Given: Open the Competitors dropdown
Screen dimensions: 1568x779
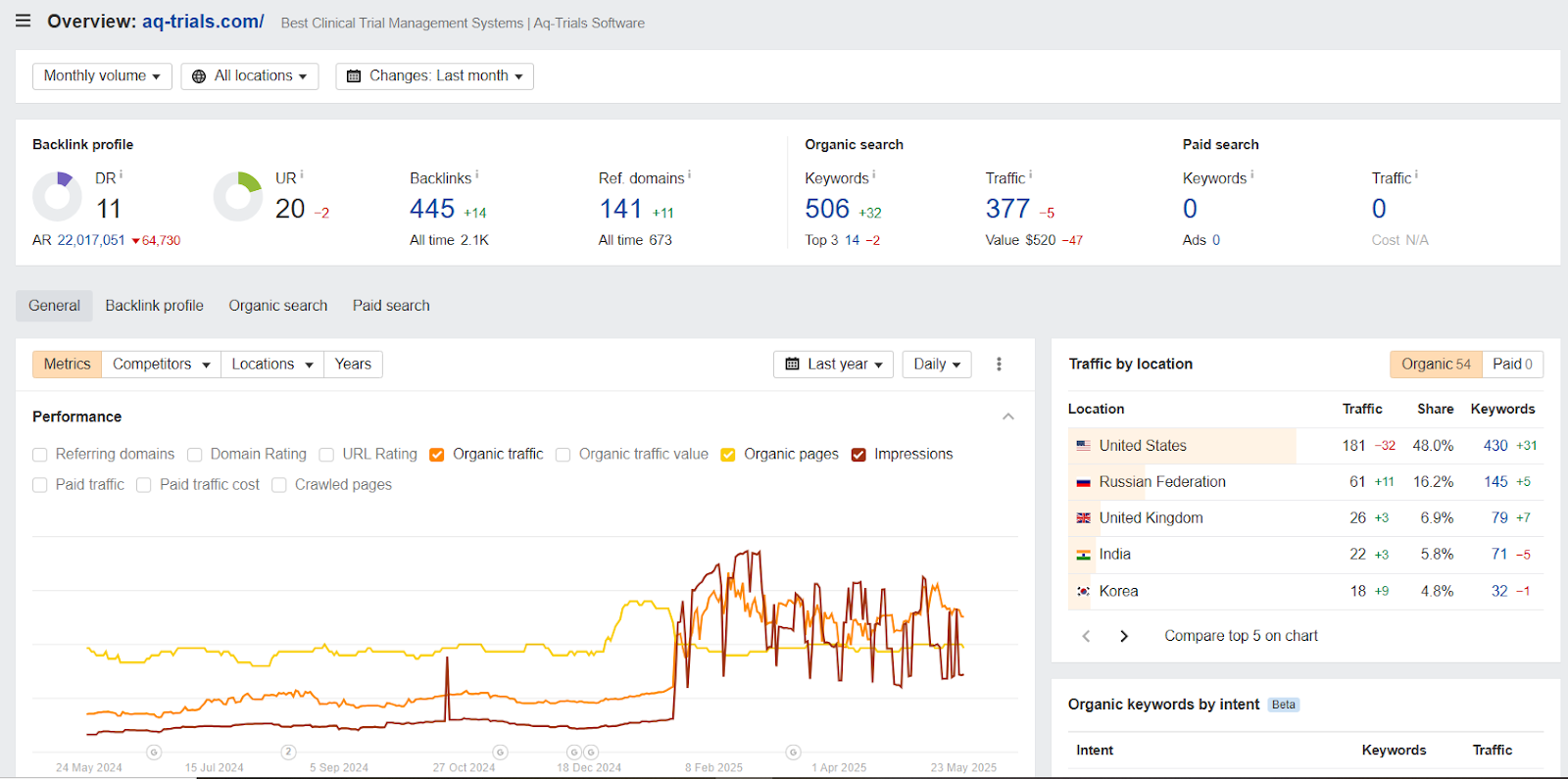Looking at the screenshot, I should click(161, 365).
